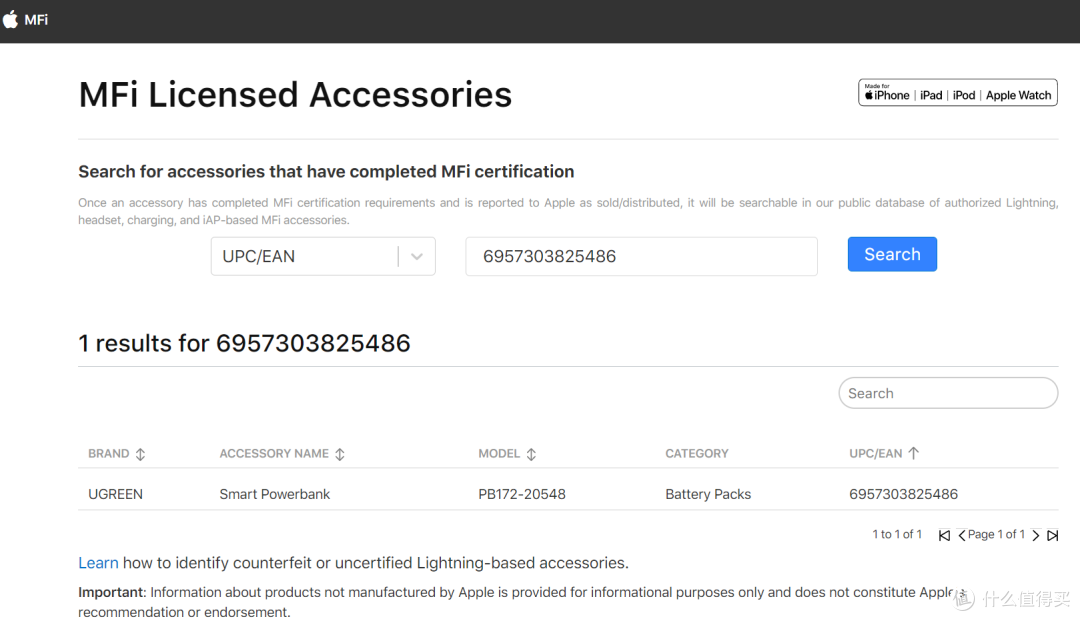The height and width of the screenshot is (621, 1080).
Task: Click the MFi header menu label
Action: click(36, 20)
